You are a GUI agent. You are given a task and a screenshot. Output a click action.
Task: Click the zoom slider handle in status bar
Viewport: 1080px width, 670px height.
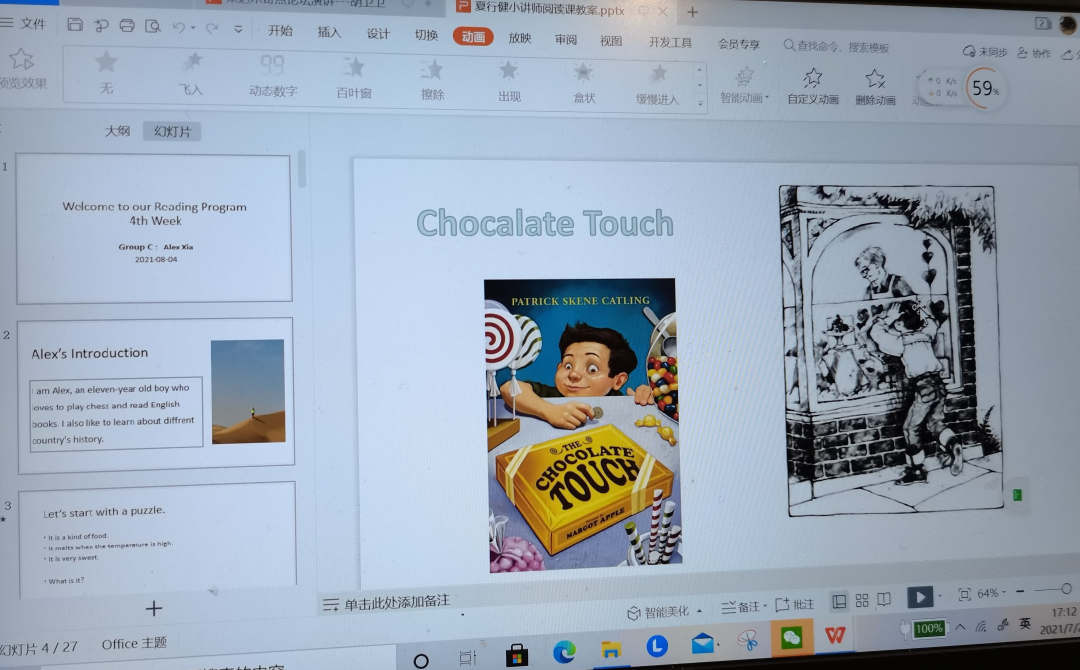1066,588
